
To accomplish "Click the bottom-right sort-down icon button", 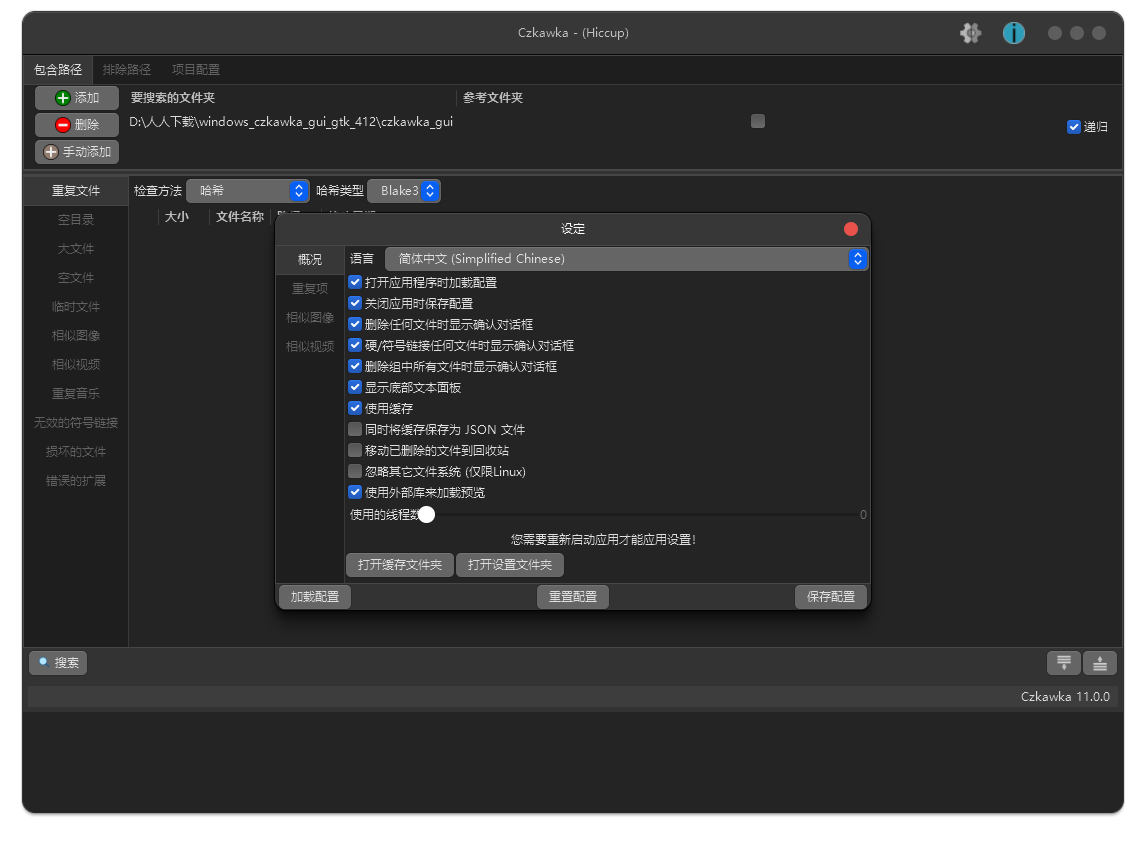I will pyautogui.click(x=1063, y=662).
